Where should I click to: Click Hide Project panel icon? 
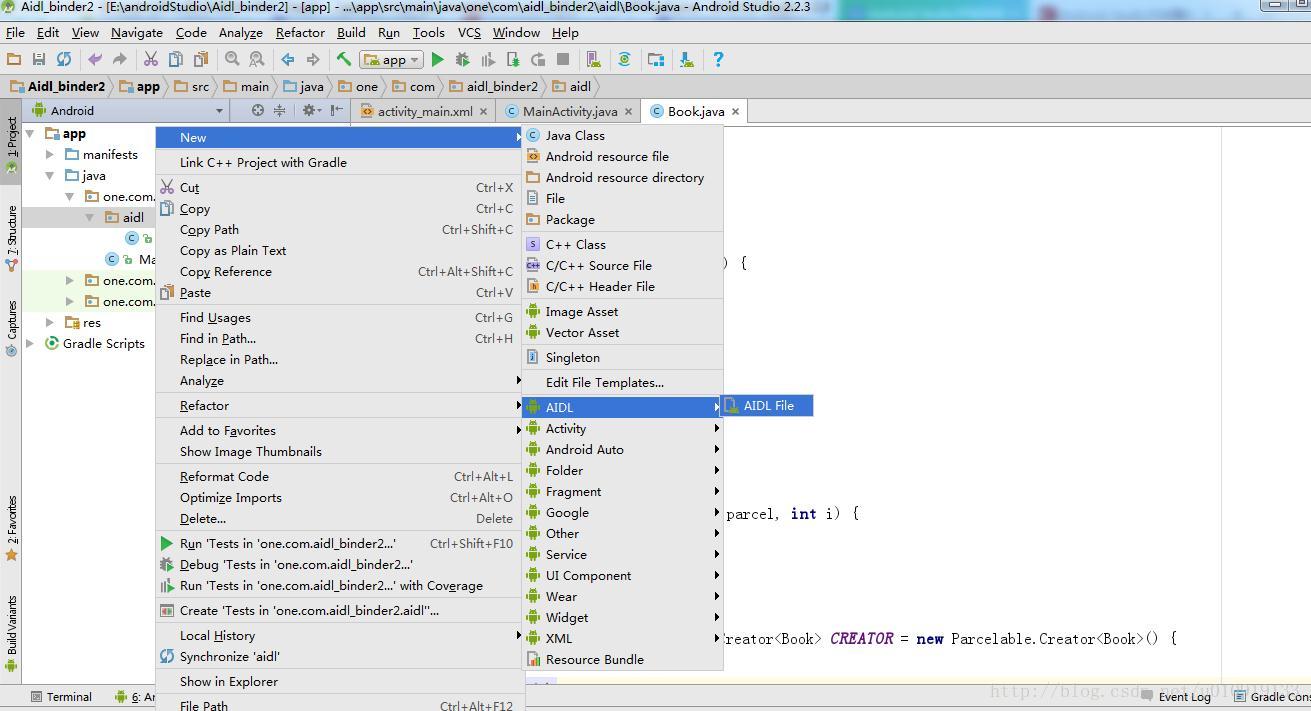[337, 111]
